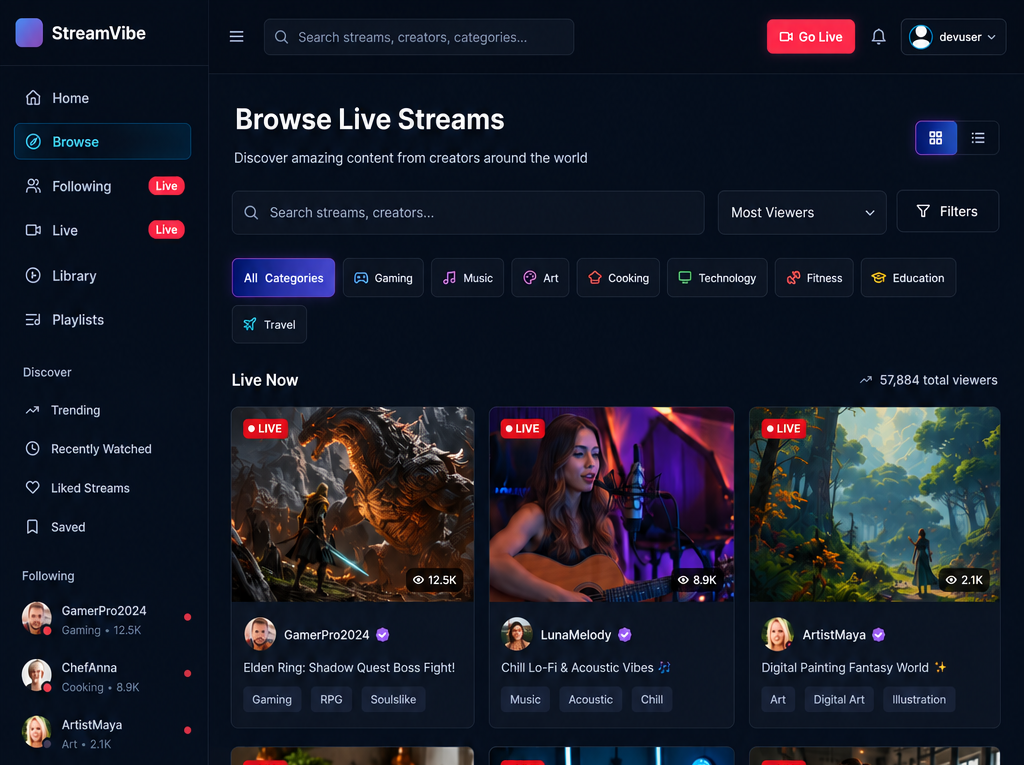Switch to grid view

tap(936, 138)
